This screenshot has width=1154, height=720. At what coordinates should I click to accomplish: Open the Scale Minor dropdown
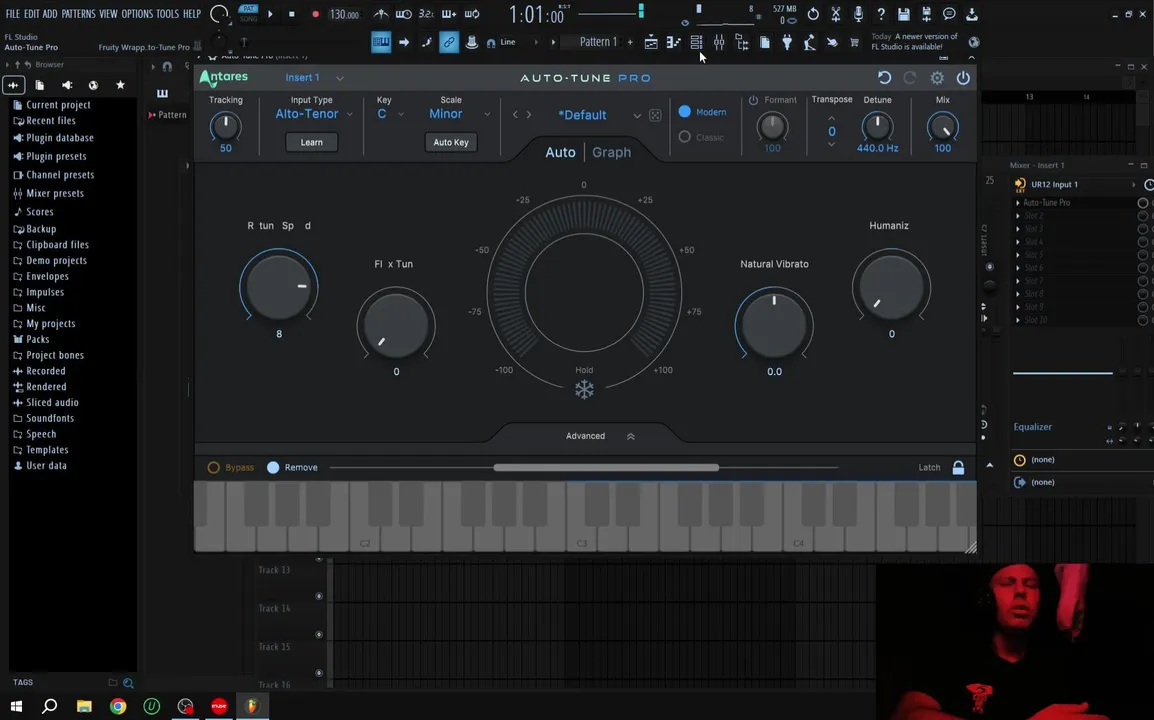pos(460,114)
